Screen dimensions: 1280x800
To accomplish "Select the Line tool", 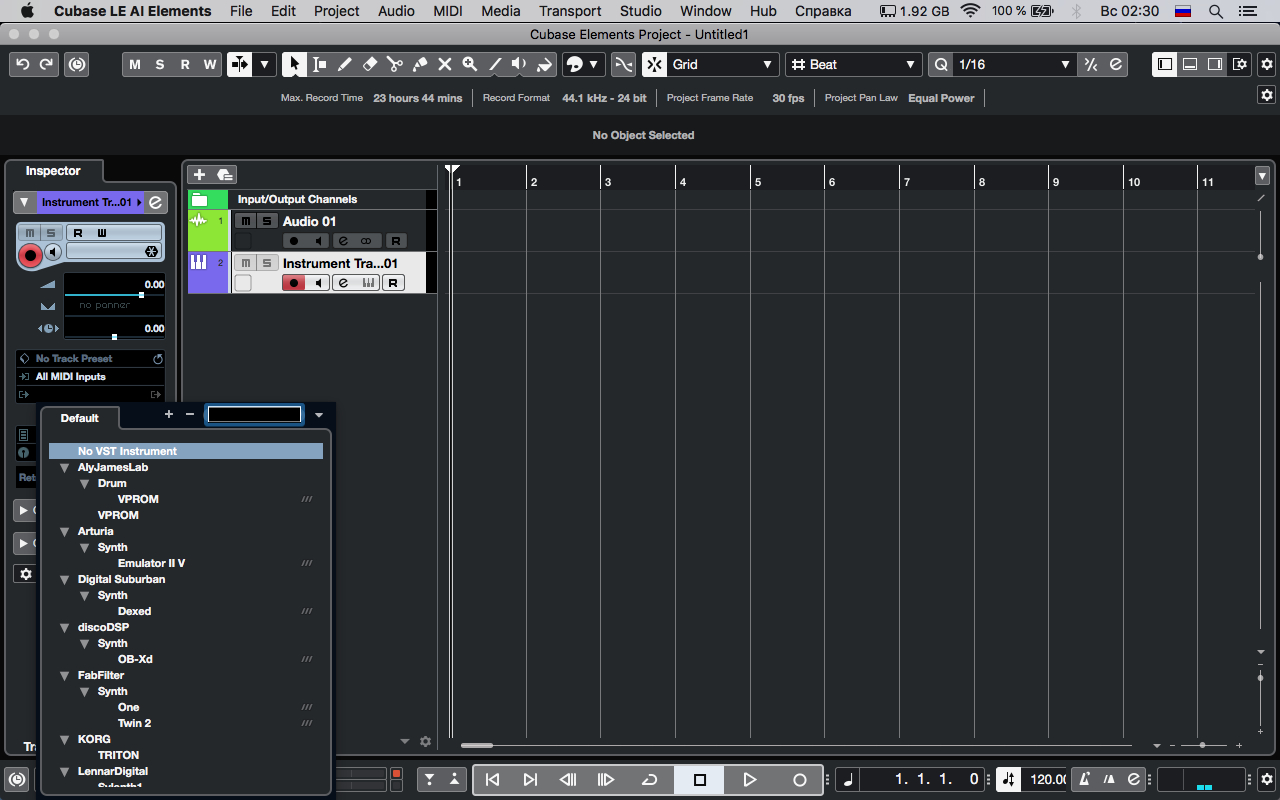I will point(495,64).
